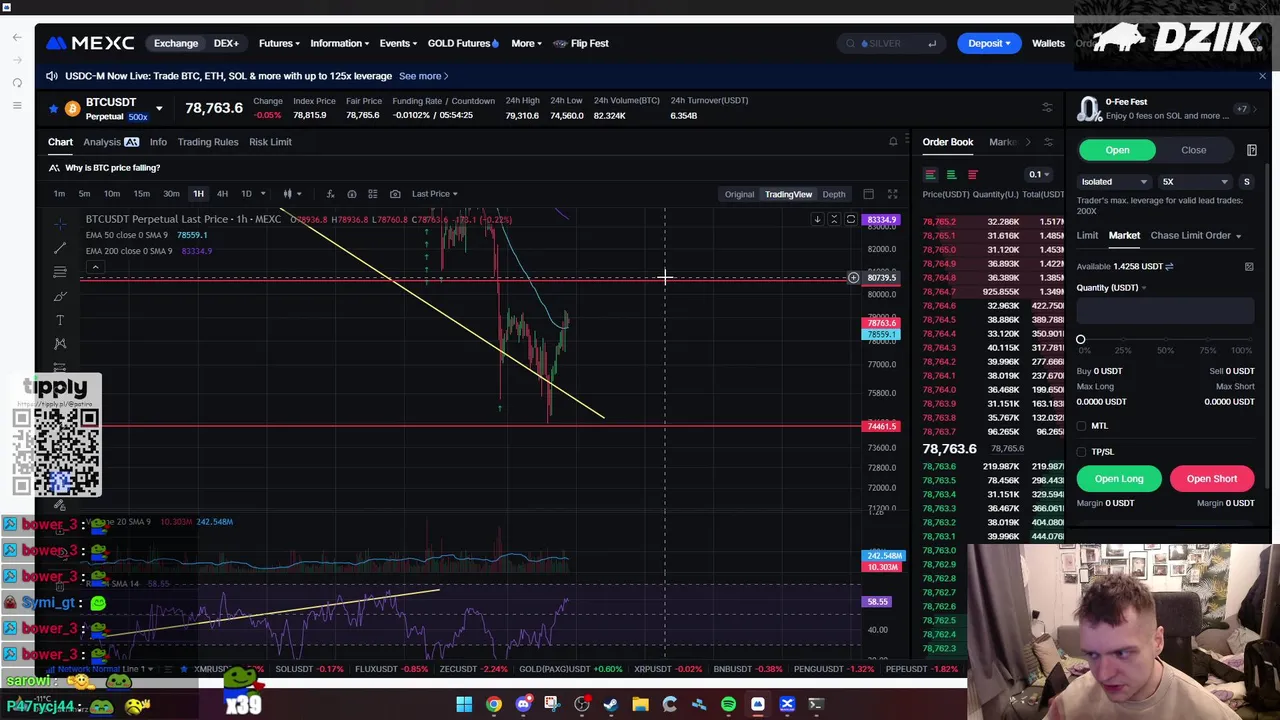The height and width of the screenshot is (720, 1280).
Task: Show sell-only order book view icon
Action: click(x=972, y=175)
